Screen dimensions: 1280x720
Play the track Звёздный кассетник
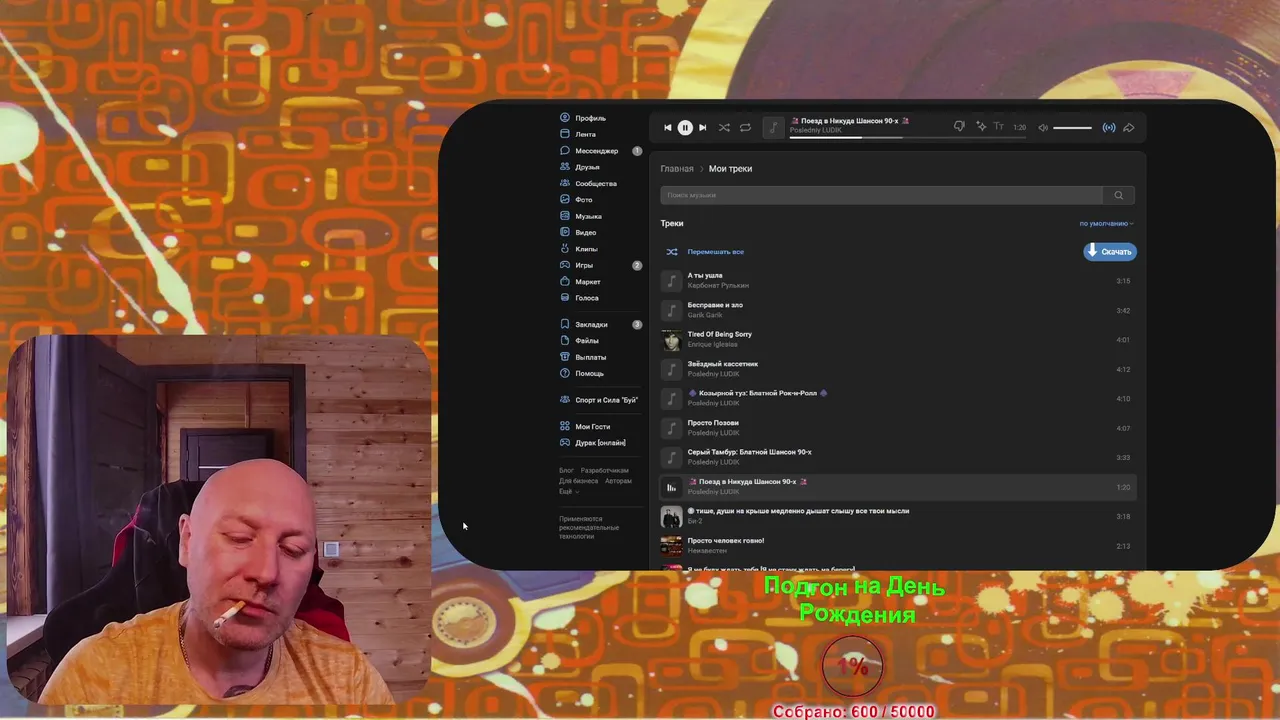898,369
